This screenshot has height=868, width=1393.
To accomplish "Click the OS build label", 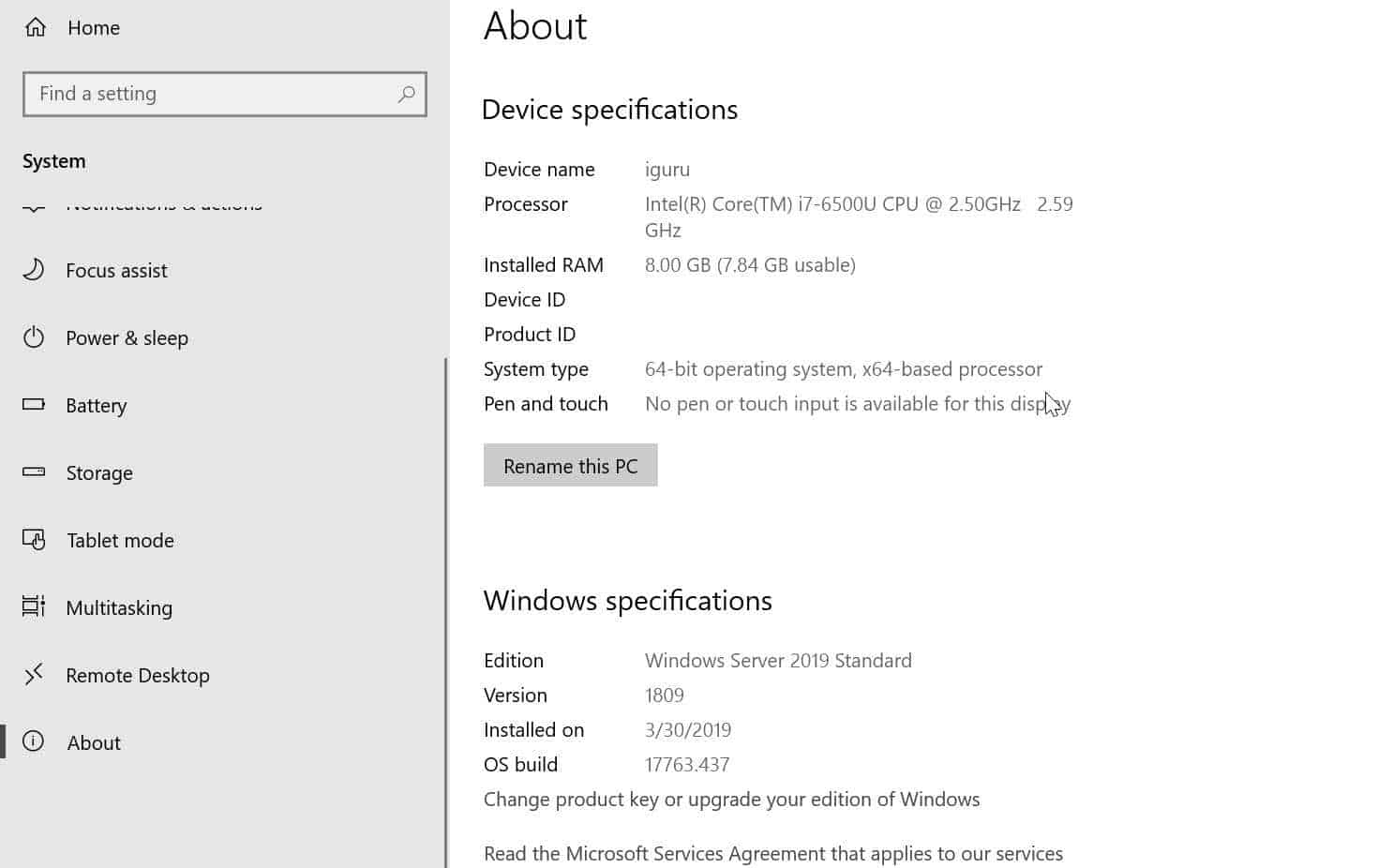I will (x=520, y=765).
